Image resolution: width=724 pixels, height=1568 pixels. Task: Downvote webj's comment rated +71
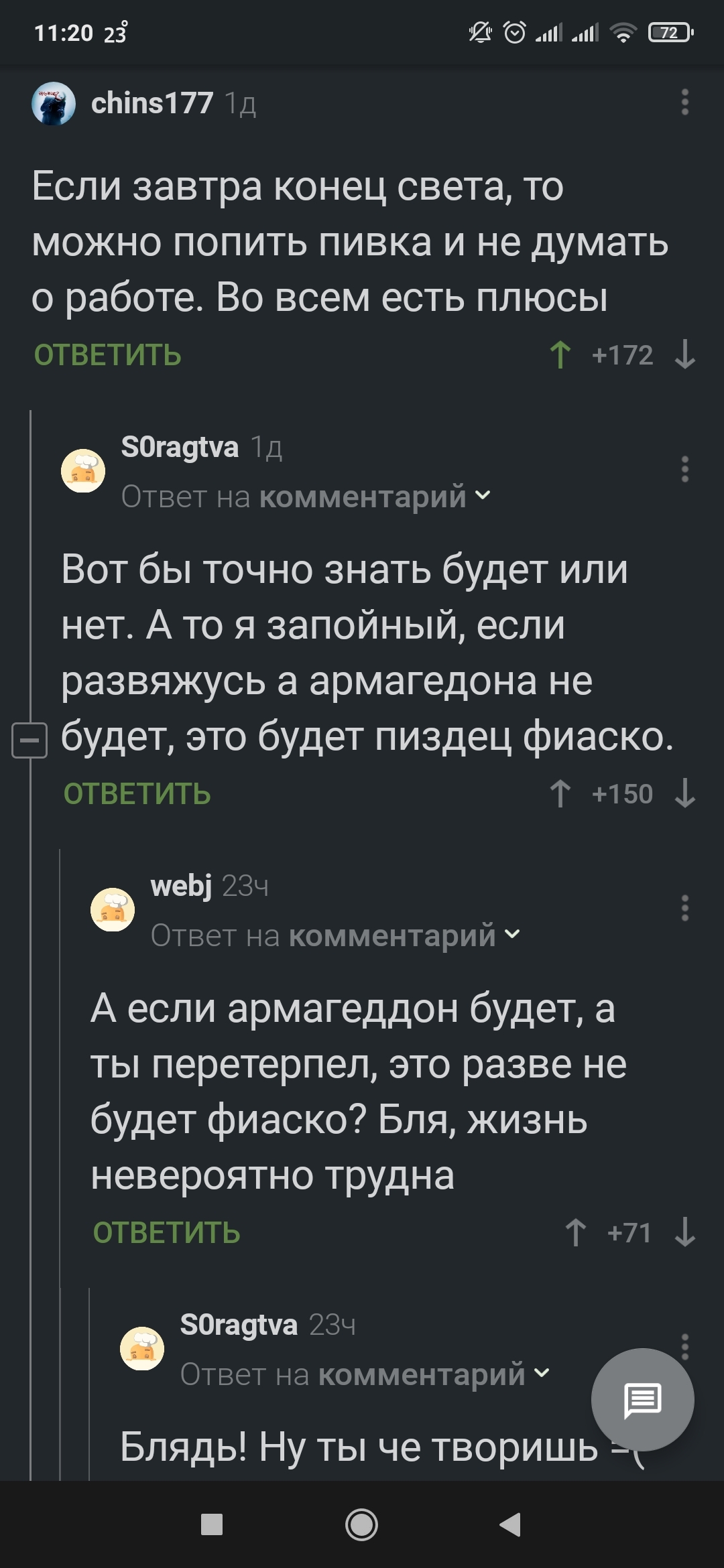tap(684, 1233)
